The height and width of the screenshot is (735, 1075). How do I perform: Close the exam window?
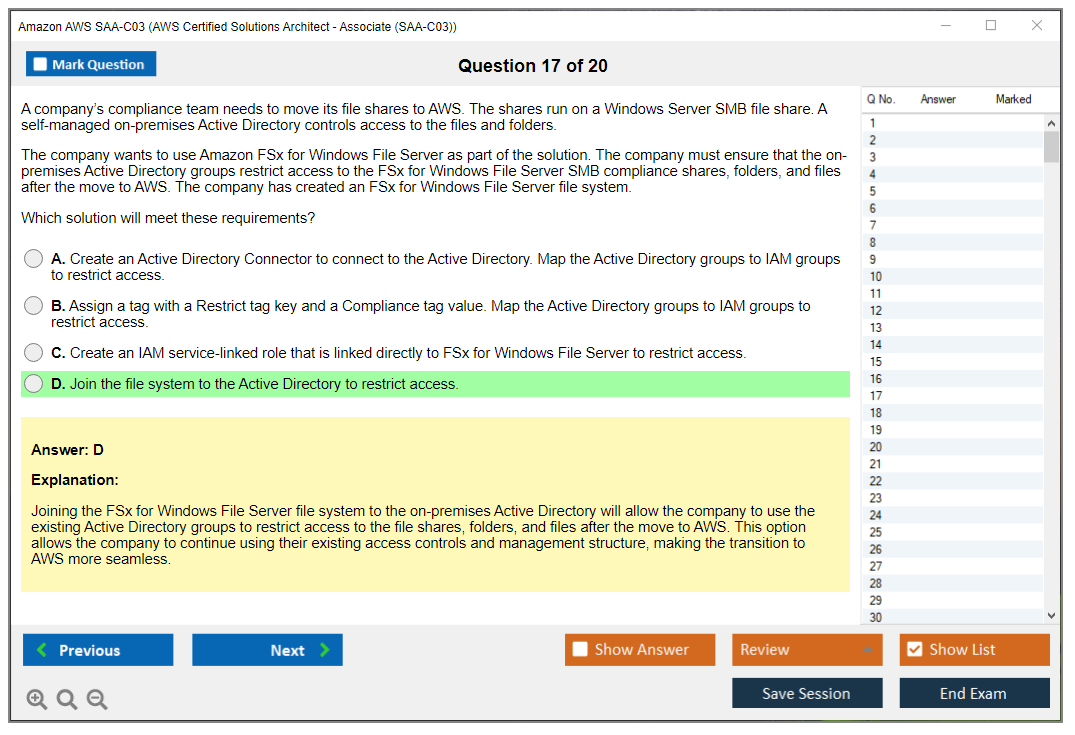coord(1037,26)
